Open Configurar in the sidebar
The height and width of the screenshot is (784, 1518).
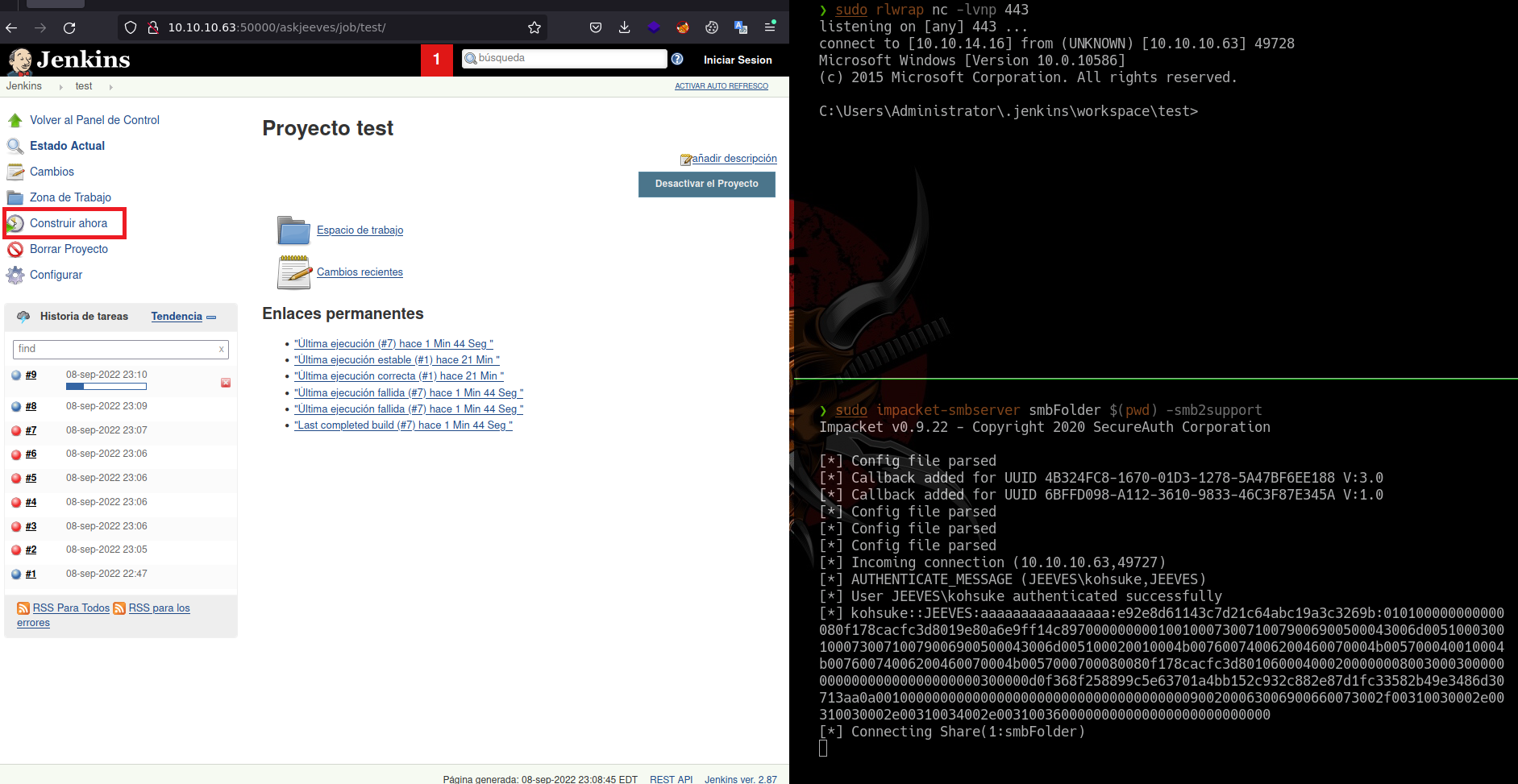point(56,275)
